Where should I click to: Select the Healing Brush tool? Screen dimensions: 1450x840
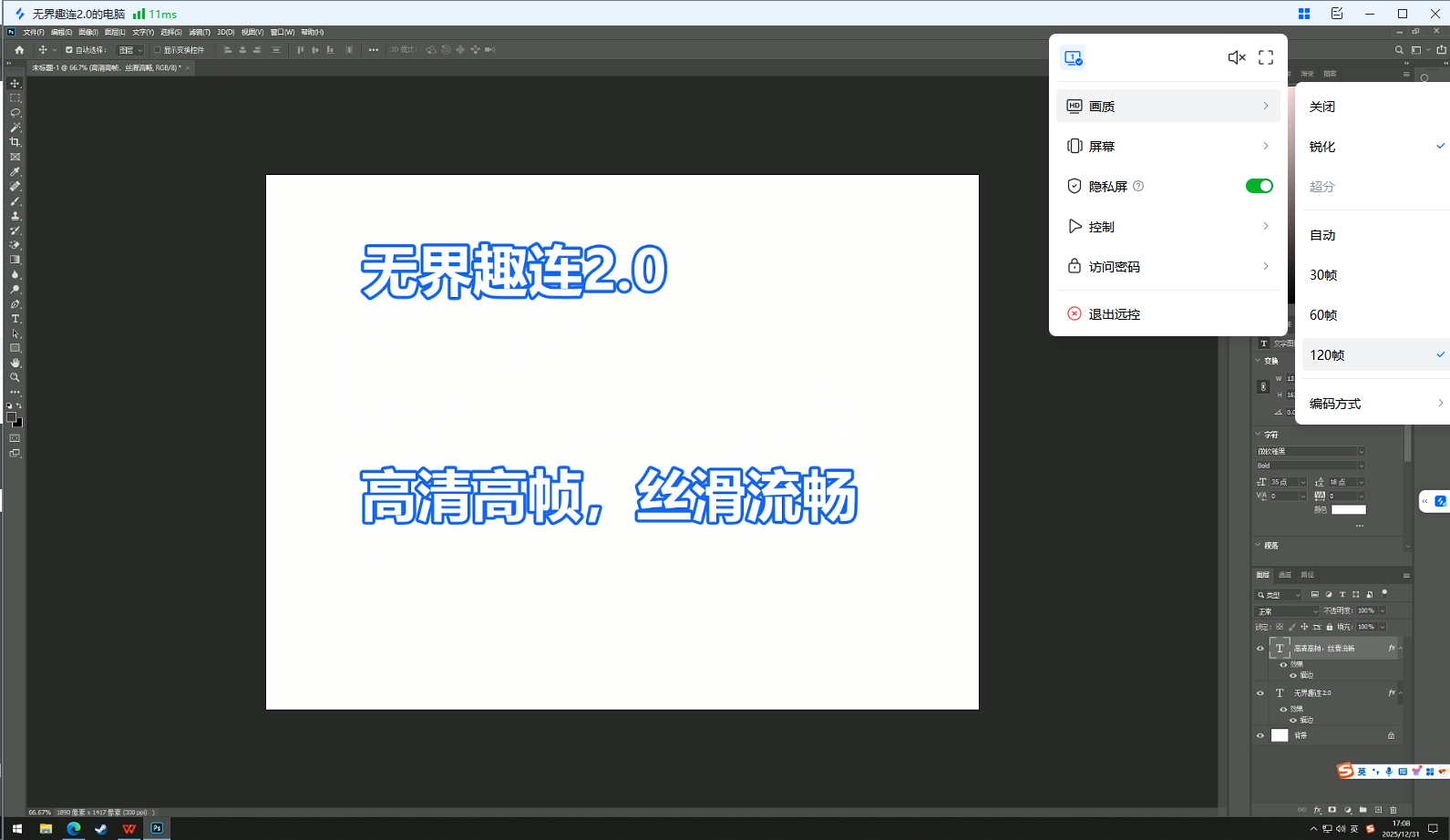15,186
